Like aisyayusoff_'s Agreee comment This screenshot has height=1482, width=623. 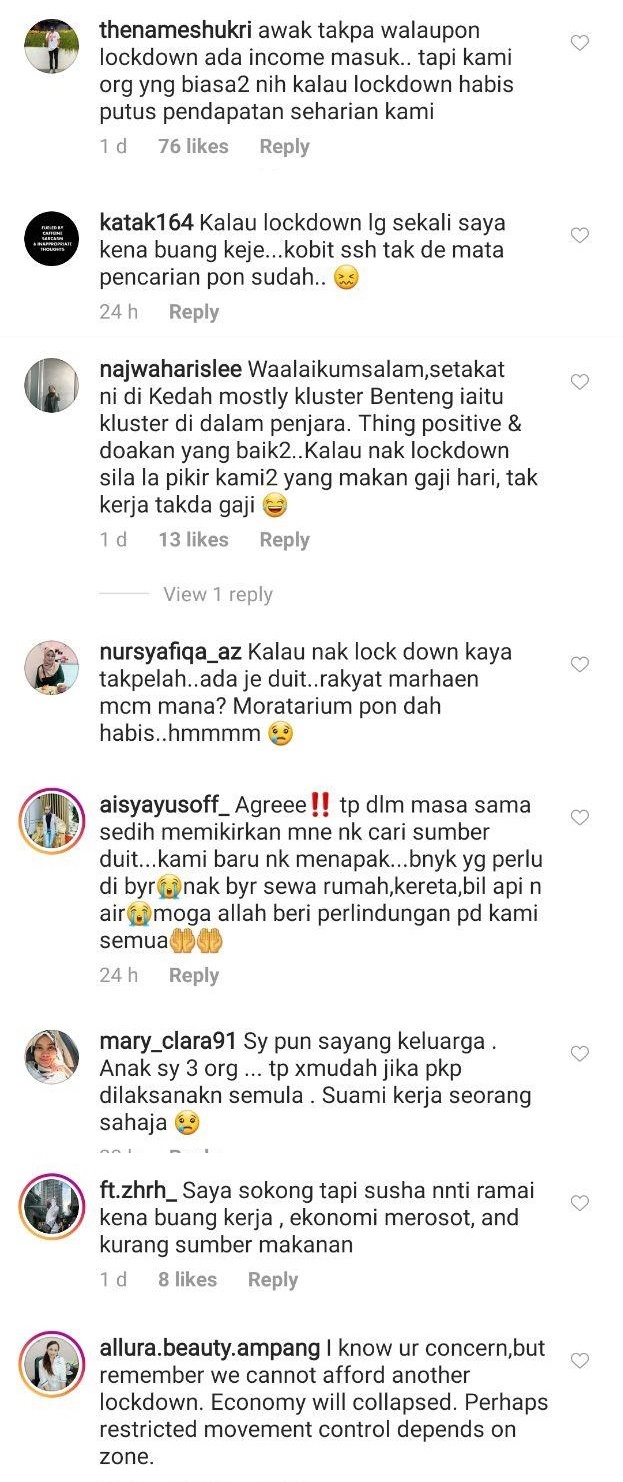579,817
